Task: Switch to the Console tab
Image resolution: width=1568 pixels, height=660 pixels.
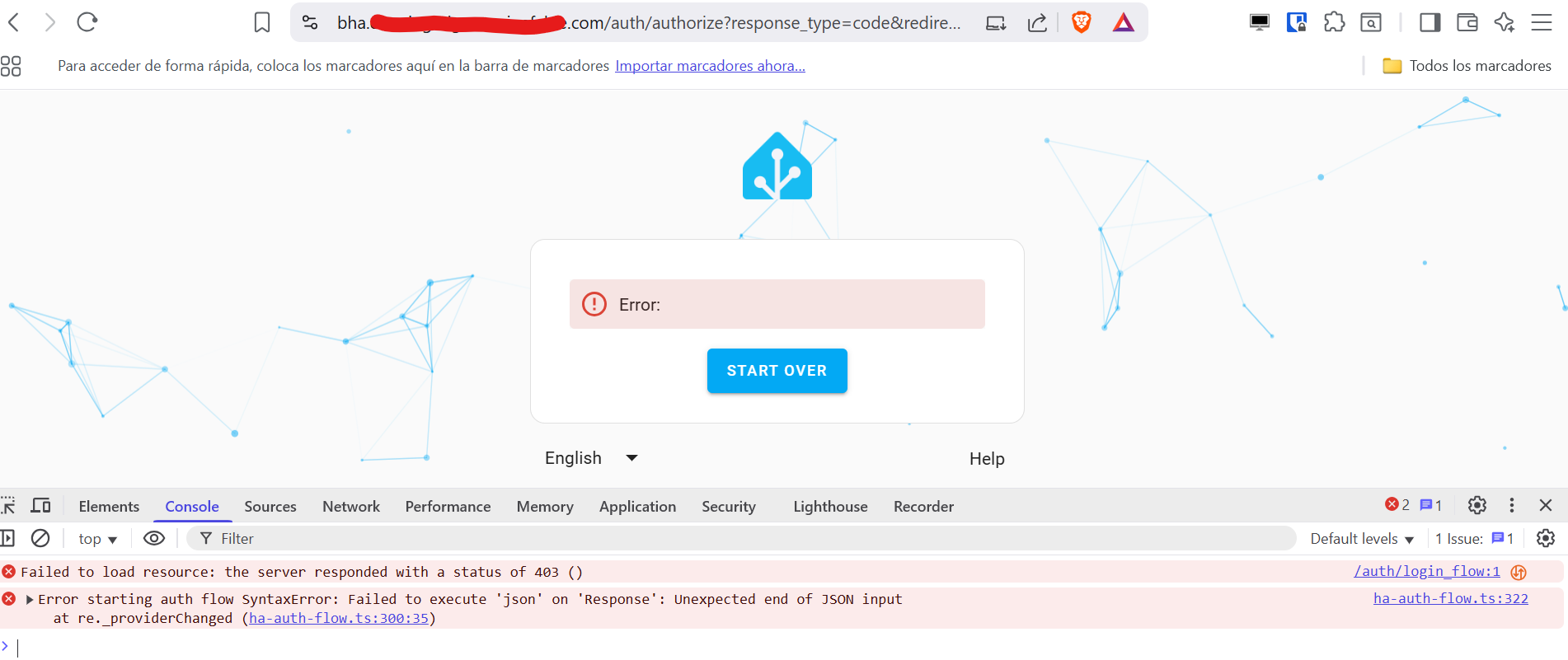Action: click(x=192, y=507)
